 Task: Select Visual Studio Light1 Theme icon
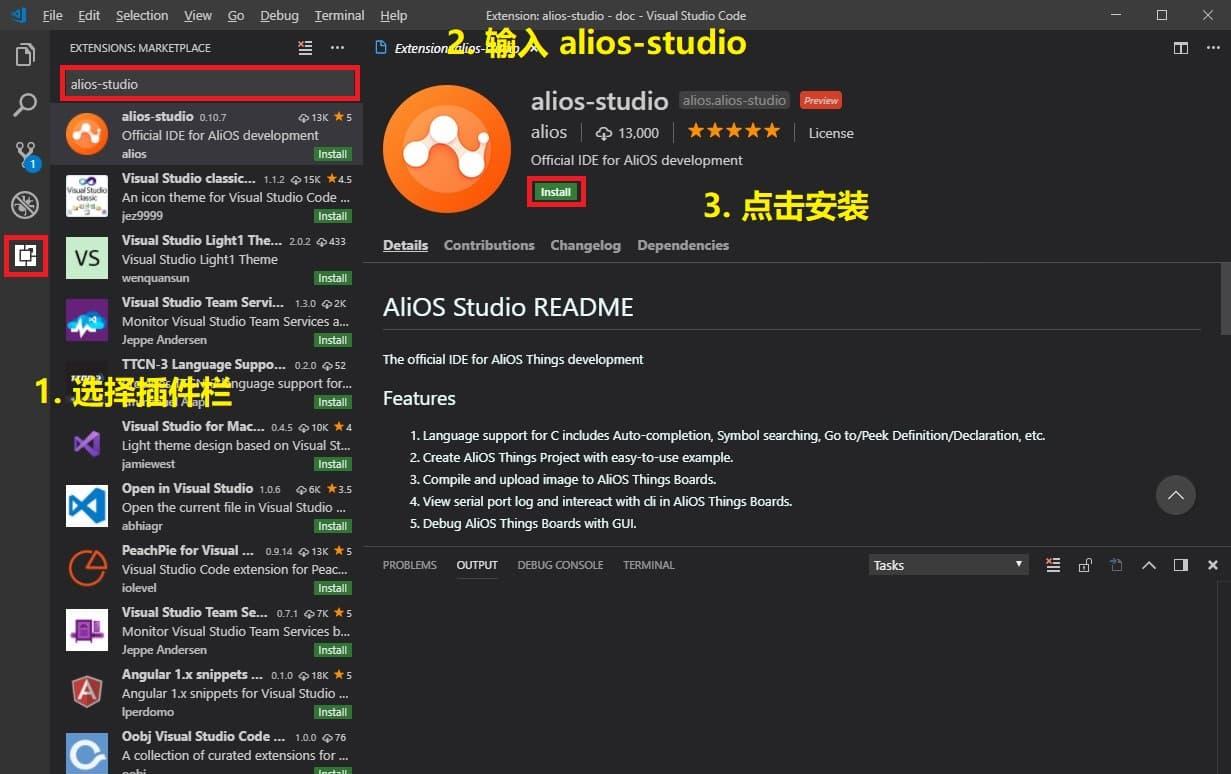(x=87, y=258)
